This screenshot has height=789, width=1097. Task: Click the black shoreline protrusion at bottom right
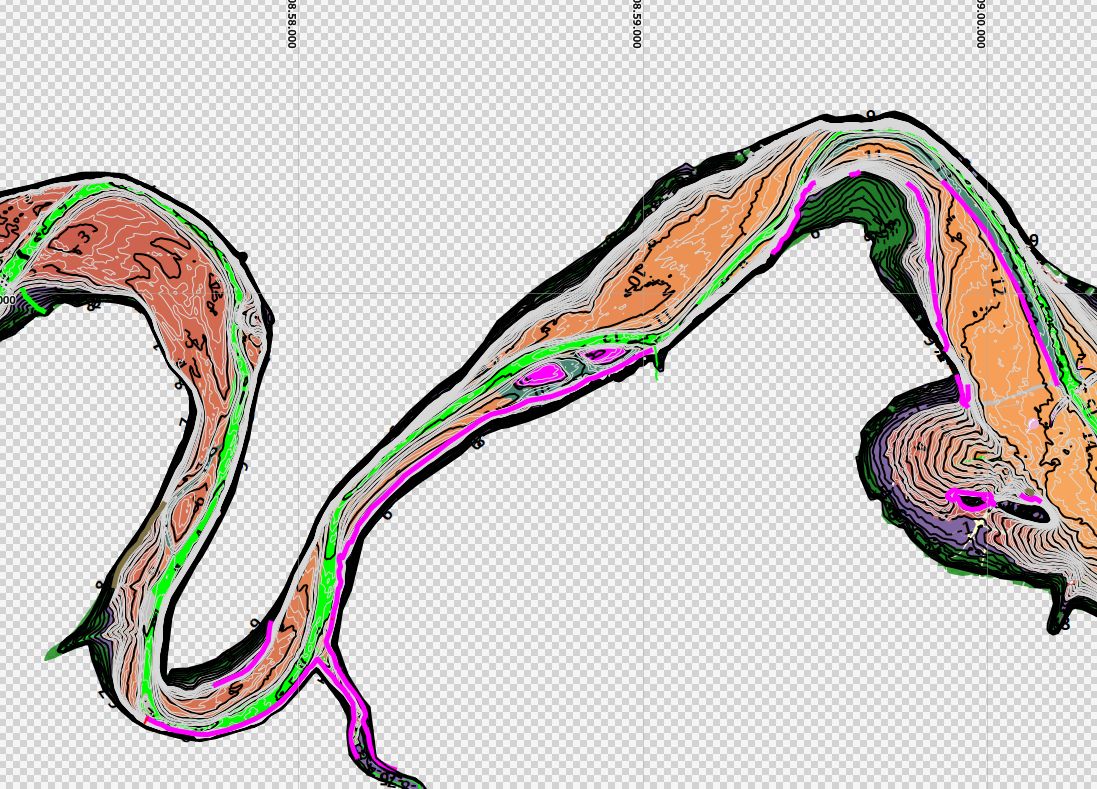1058,618
